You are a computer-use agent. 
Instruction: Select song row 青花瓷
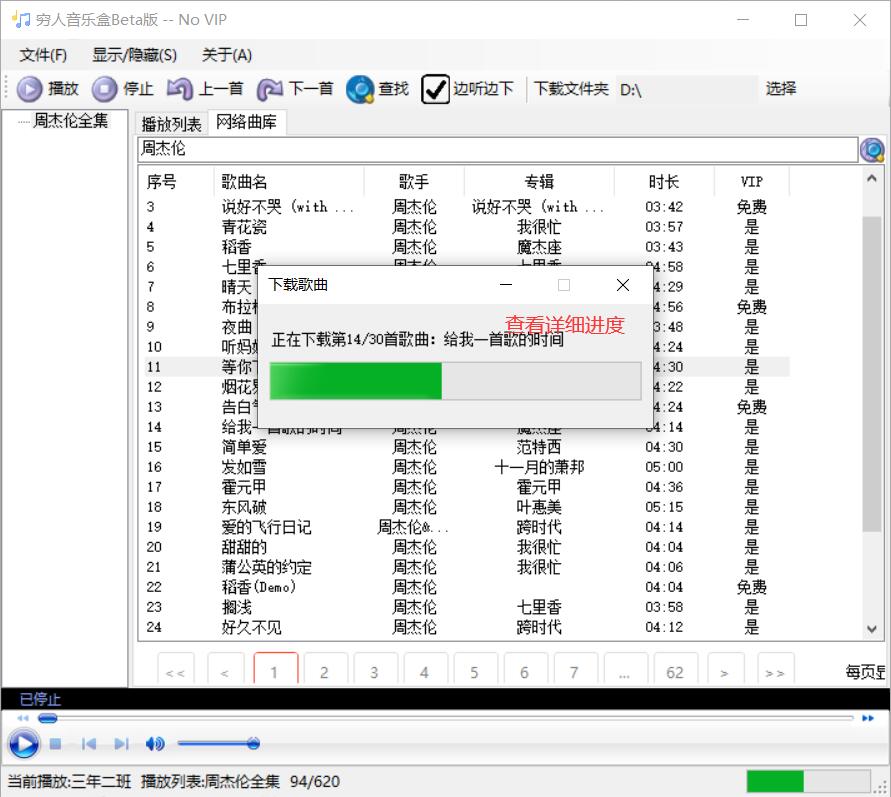point(466,227)
